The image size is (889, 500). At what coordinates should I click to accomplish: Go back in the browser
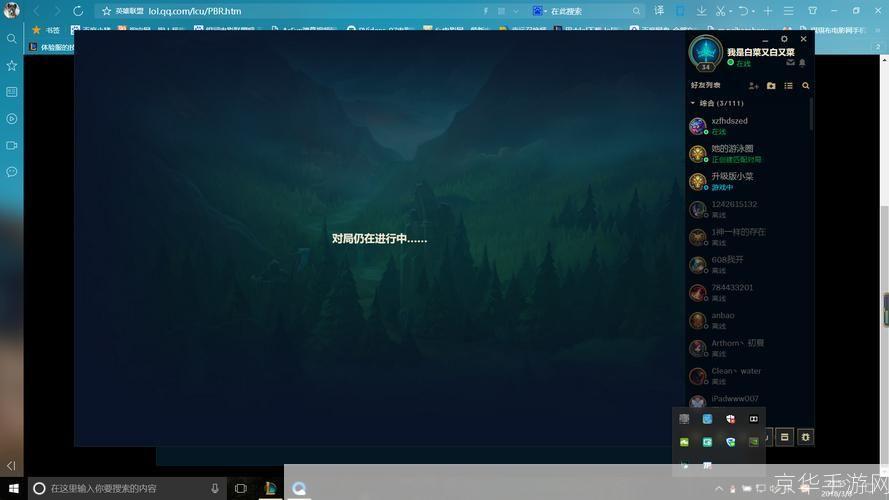[36, 11]
